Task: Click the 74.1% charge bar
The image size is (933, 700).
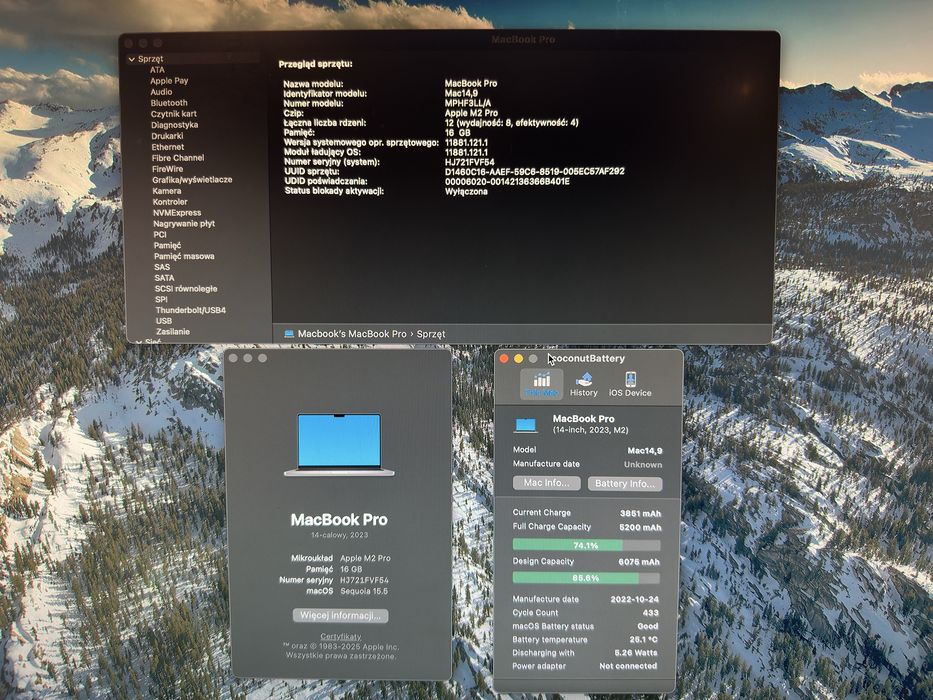Action: click(586, 545)
